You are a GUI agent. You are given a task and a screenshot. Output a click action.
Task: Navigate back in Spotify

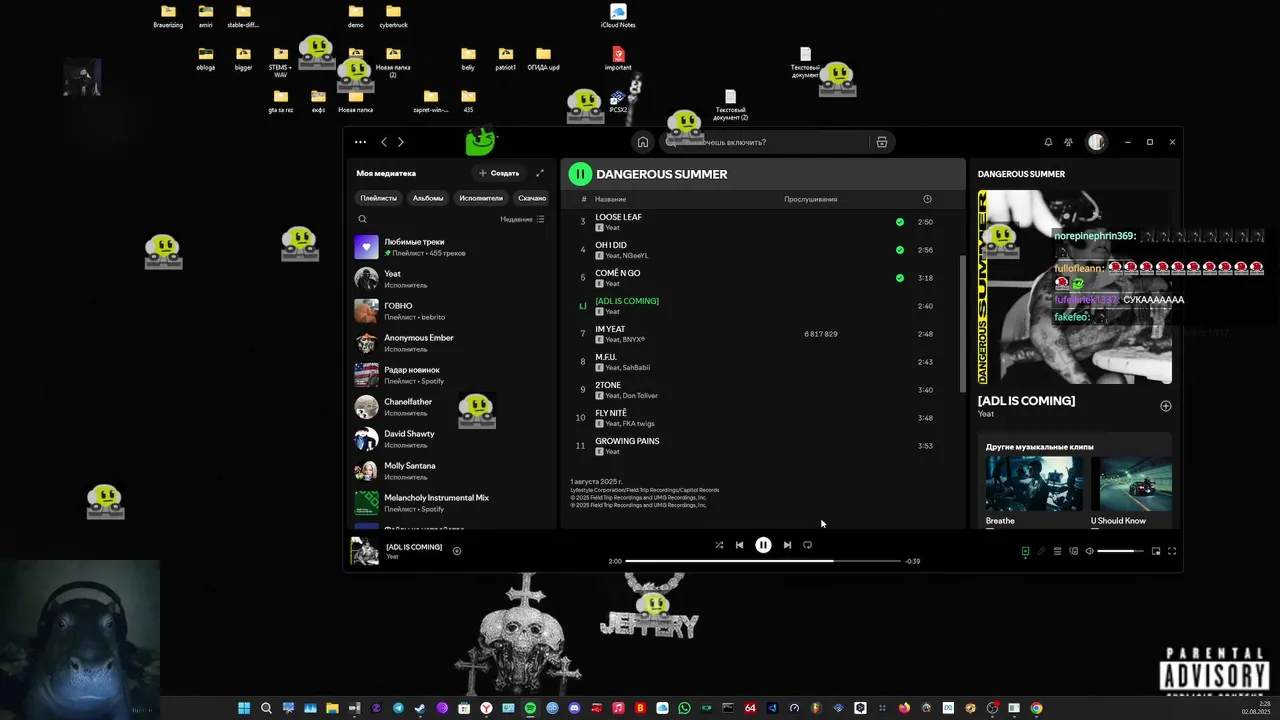coord(384,142)
